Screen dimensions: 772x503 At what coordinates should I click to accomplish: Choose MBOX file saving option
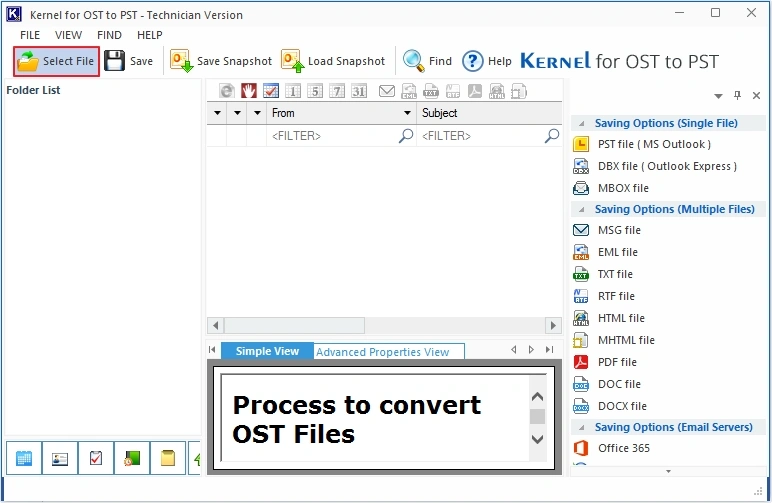point(611,188)
